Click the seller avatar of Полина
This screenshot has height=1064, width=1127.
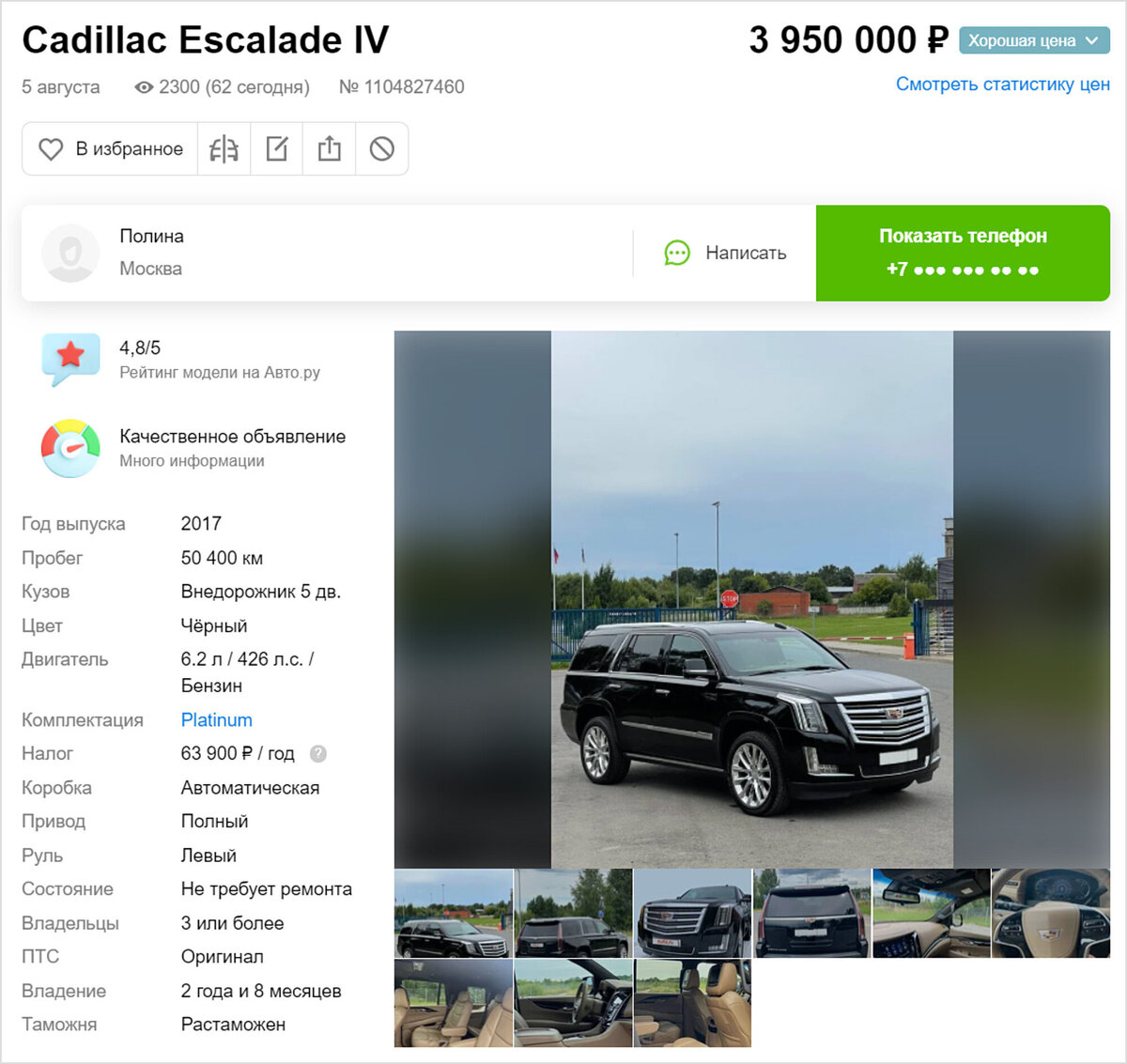pos(70,253)
